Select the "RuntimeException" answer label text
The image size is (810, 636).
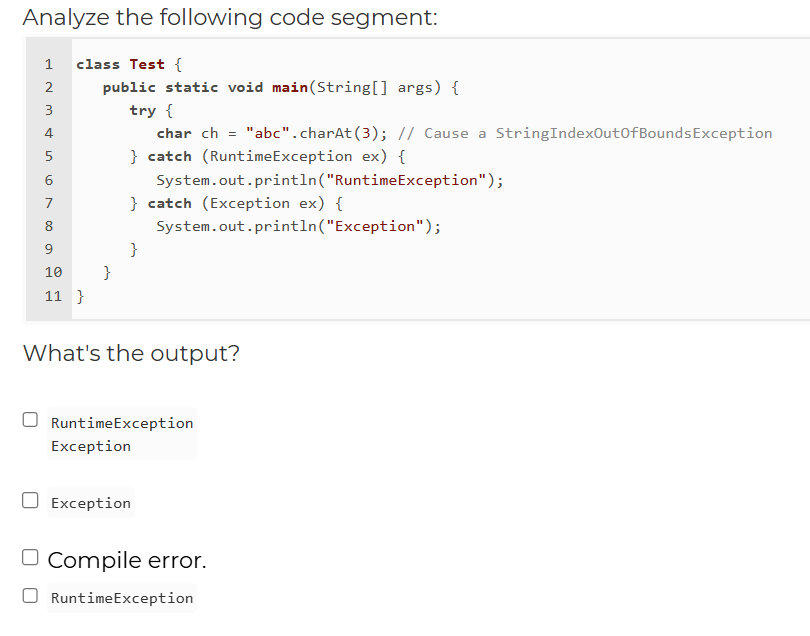pyautogui.click(x=121, y=597)
